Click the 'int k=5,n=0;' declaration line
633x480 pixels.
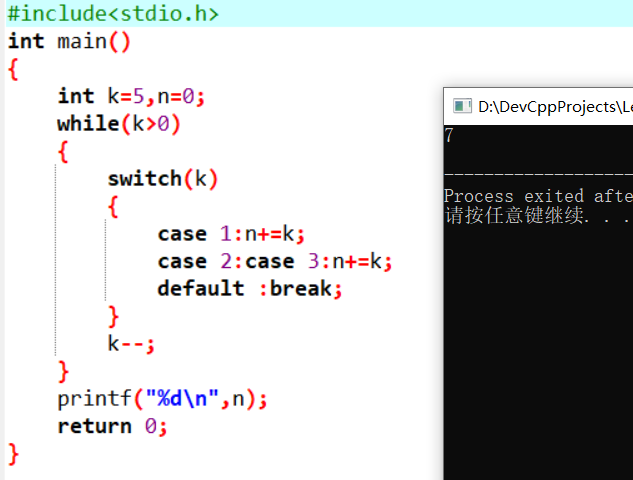131,96
